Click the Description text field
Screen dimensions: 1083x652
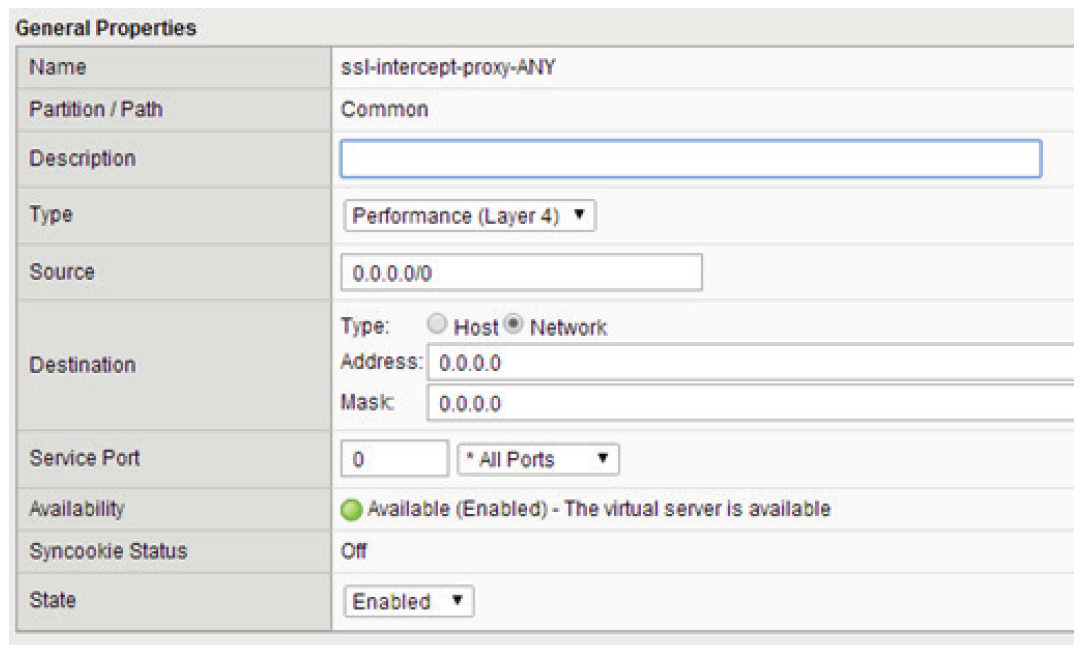click(691, 159)
